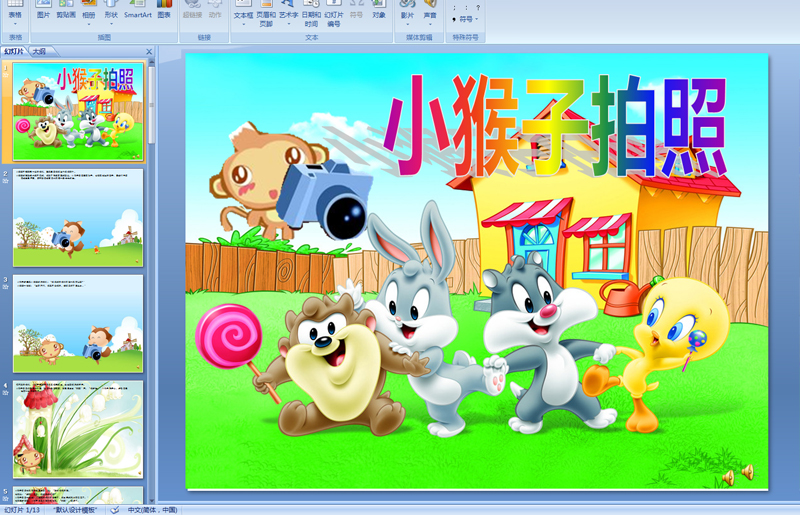
Task: Select slide 4 thumbnail
Action: [x=78, y=429]
